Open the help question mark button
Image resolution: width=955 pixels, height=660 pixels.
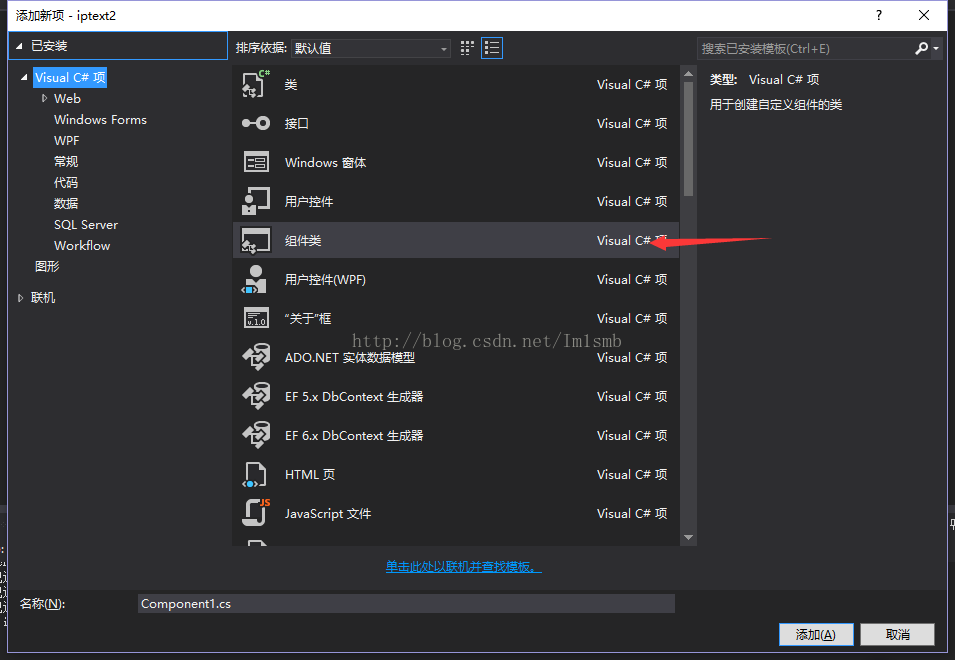point(879,15)
